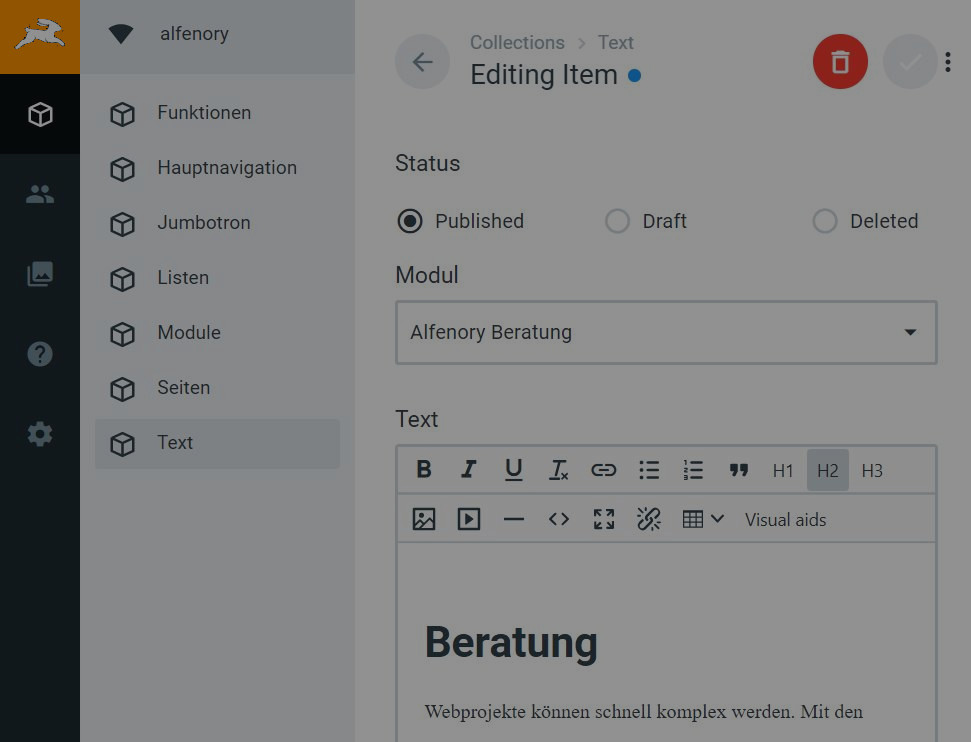Open the User Directory sidebar icon

[x=40, y=194]
